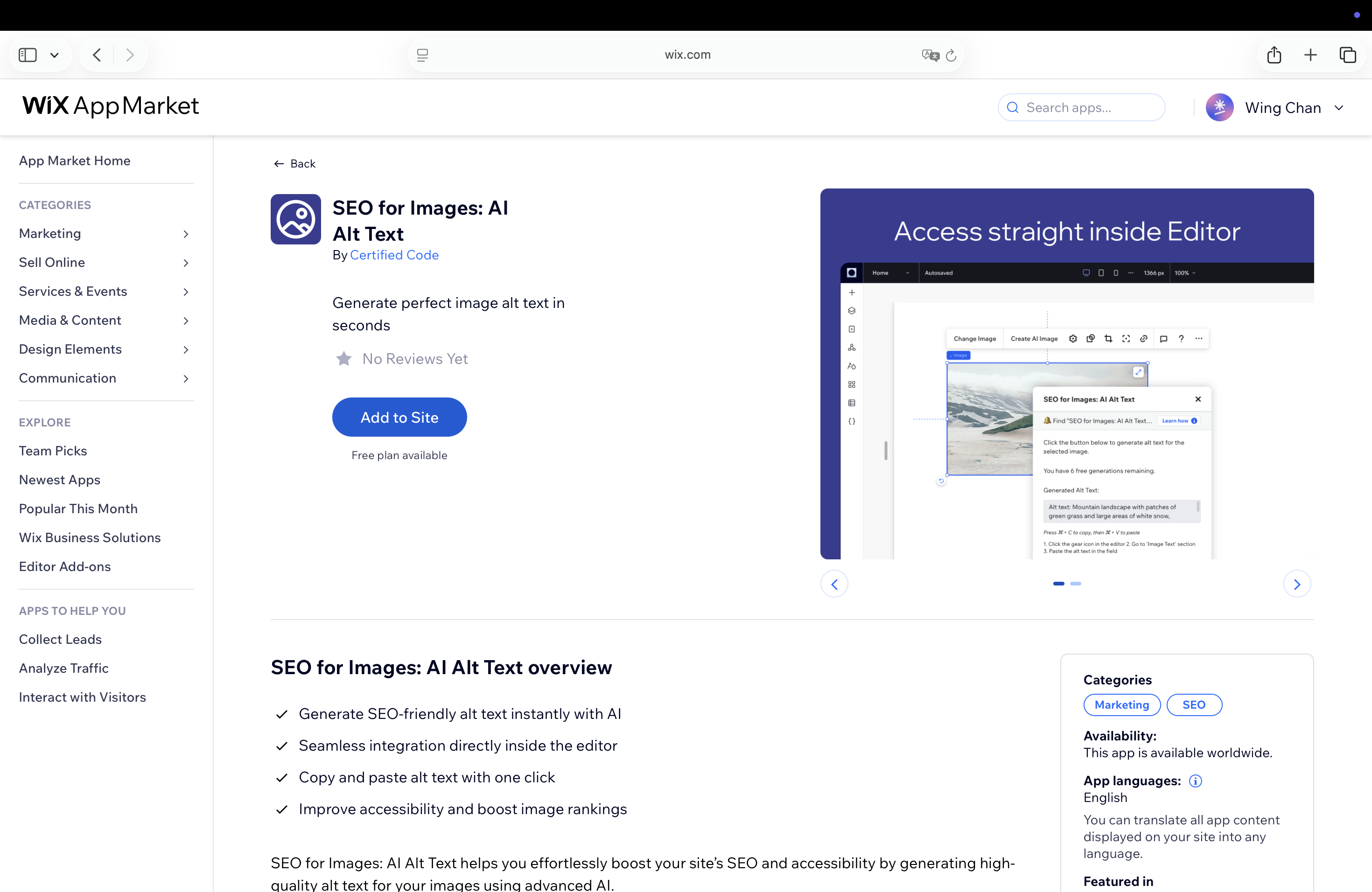Image resolution: width=1372 pixels, height=892 pixels.
Task: Open the page reader menu icon
Action: pos(422,55)
